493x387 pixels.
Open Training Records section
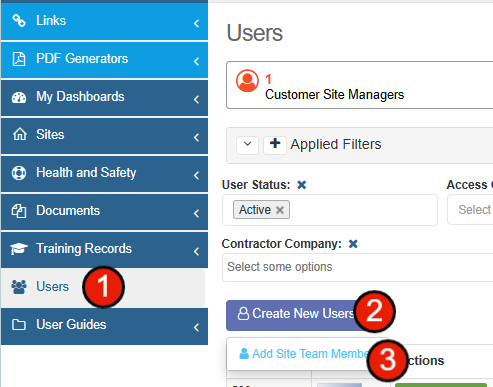point(104,250)
